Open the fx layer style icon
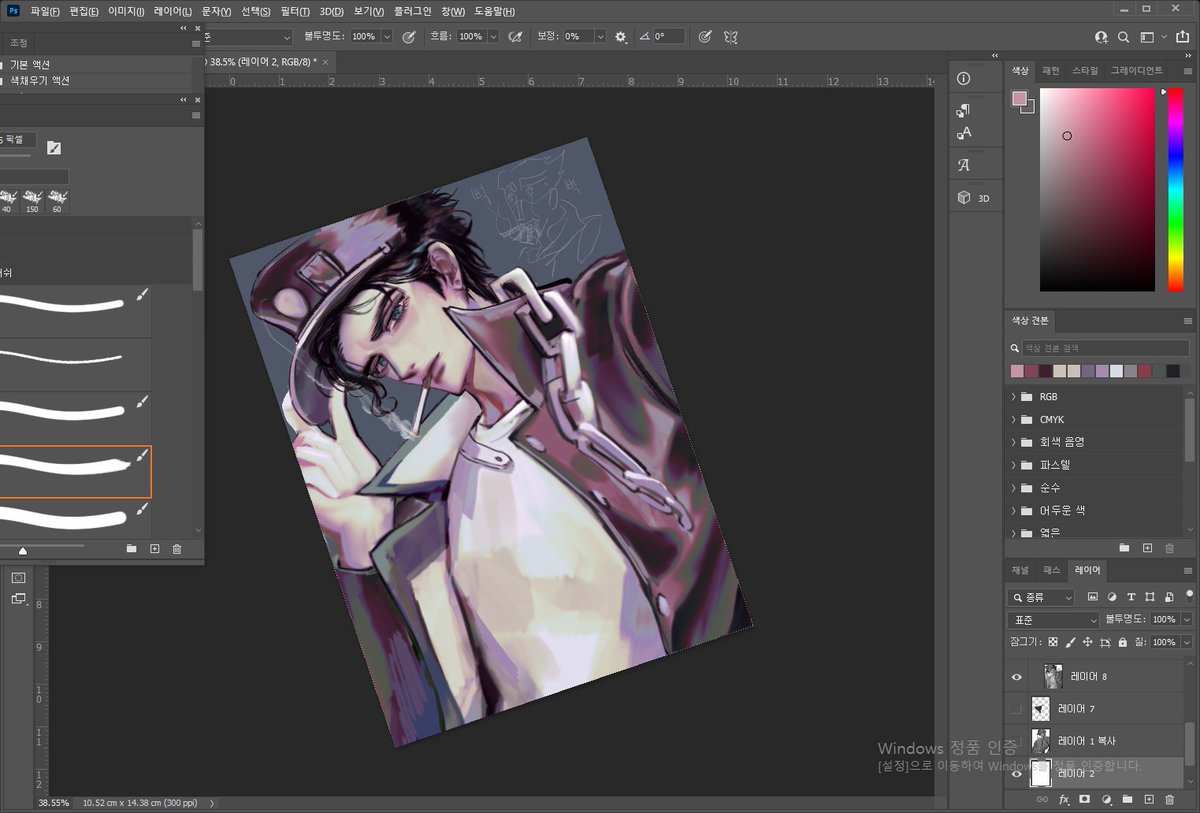 pos(1063,800)
